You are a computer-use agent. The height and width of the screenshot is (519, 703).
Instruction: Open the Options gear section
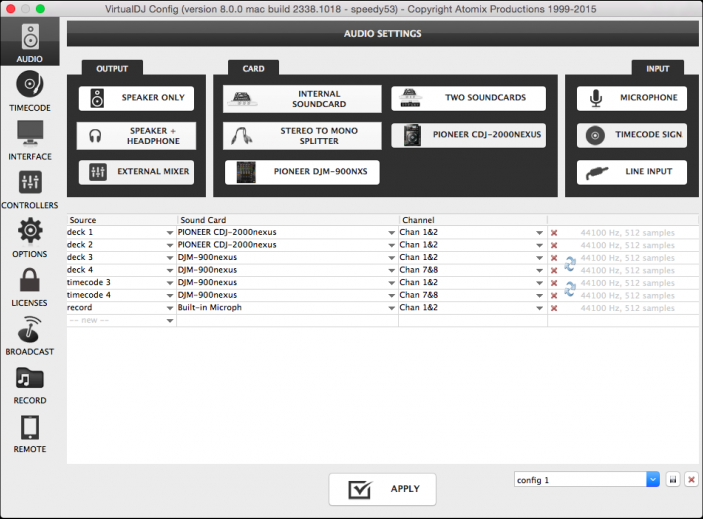[x=30, y=238]
